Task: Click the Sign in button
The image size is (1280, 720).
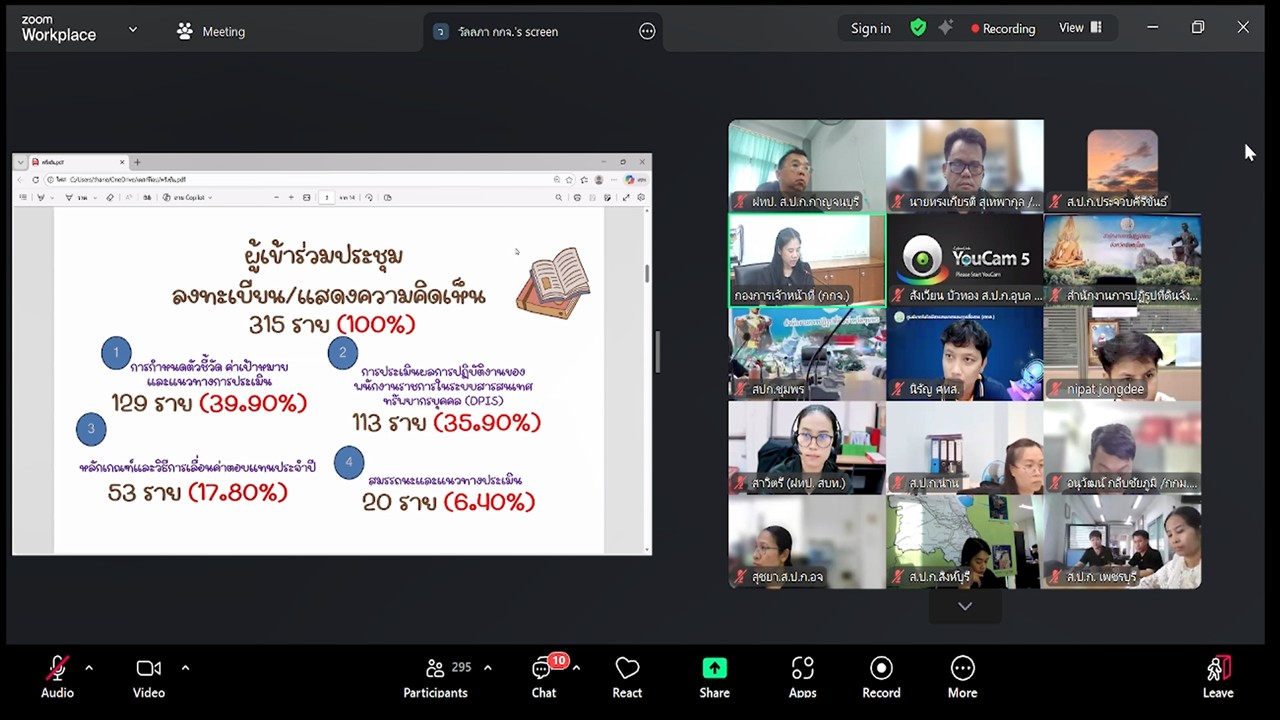Action: click(x=870, y=29)
